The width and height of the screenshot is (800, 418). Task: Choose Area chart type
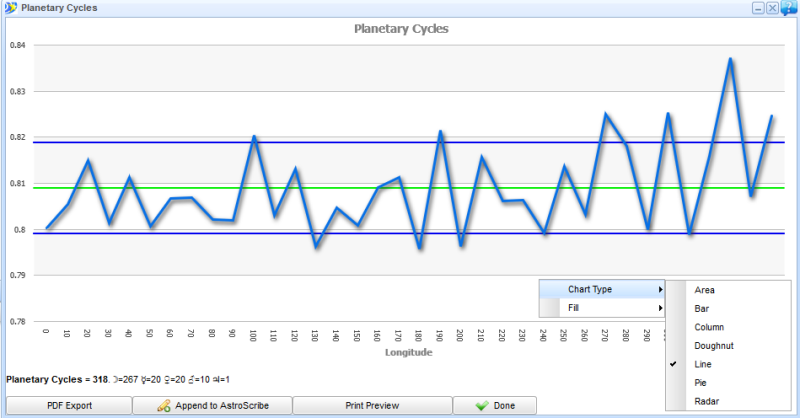(704, 290)
